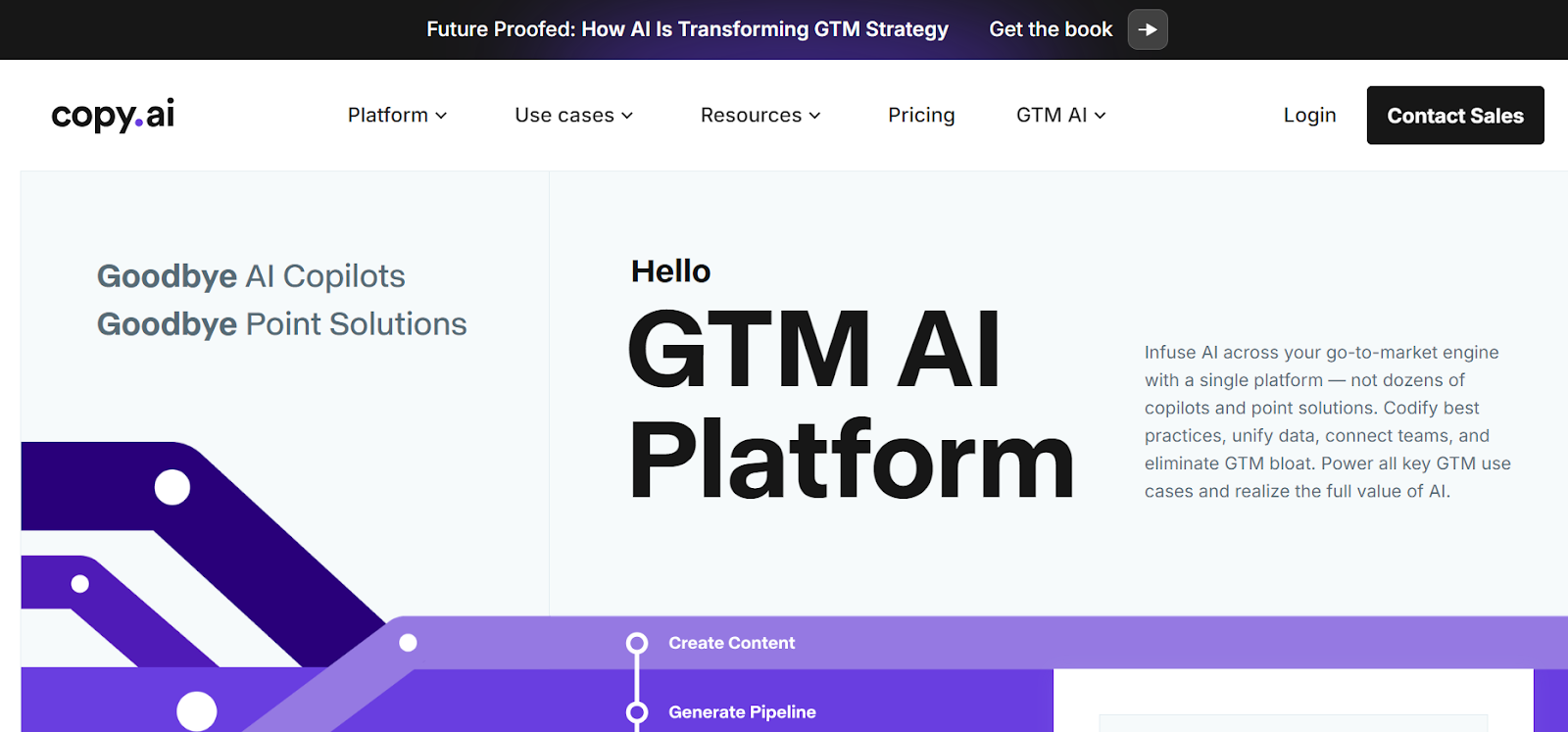
Task: Open the Resources dropdown
Action: tap(760, 115)
